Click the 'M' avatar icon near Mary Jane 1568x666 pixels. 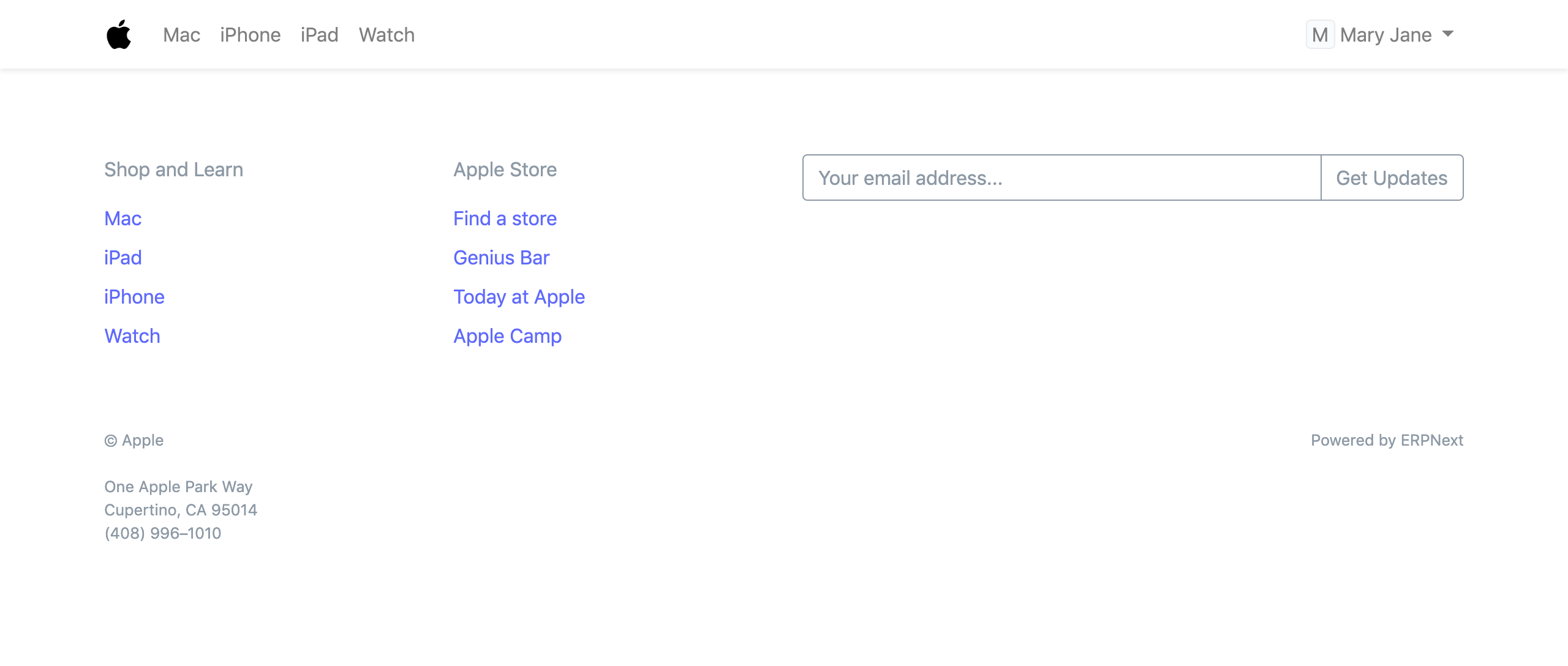tap(1321, 35)
